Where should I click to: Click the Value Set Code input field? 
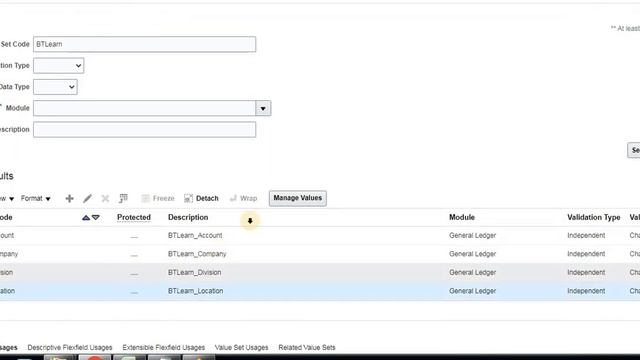click(x=144, y=44)
